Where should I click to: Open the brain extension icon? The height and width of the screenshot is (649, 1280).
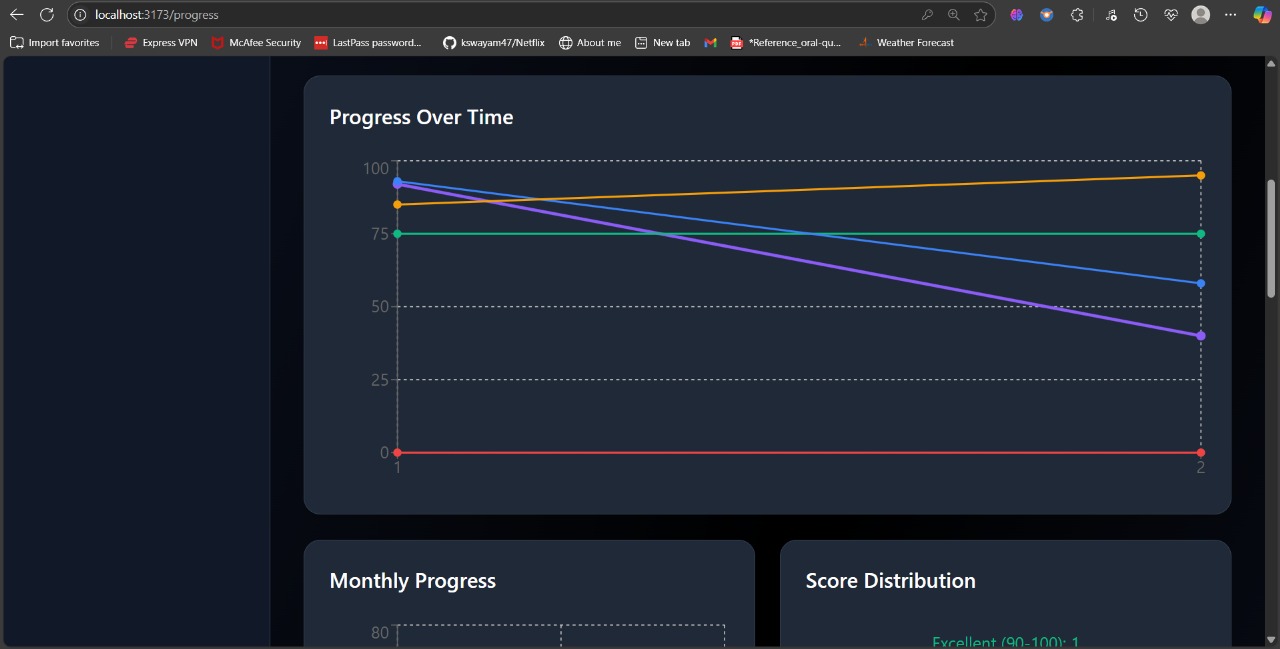[x=1017, y=15]
